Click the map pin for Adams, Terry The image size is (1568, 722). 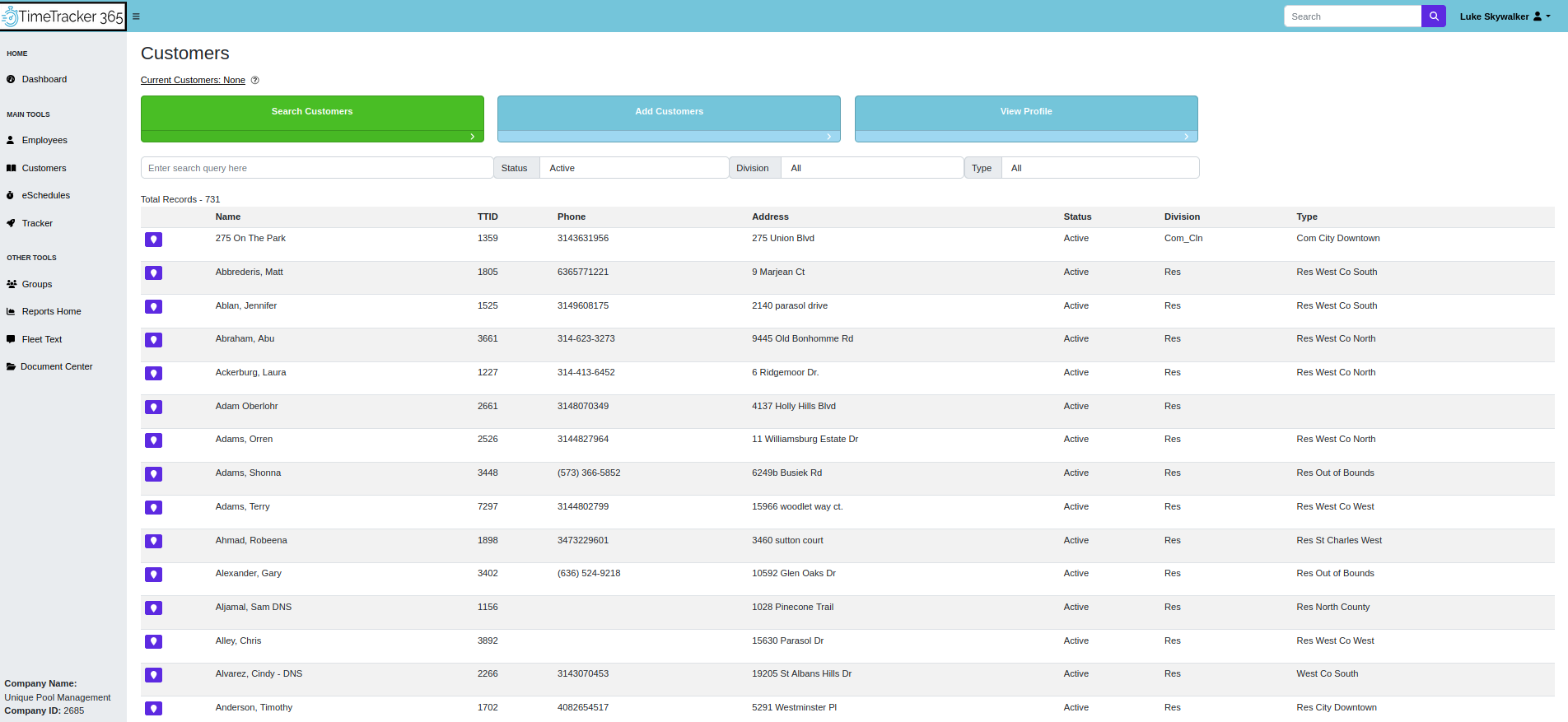point(153,508)
